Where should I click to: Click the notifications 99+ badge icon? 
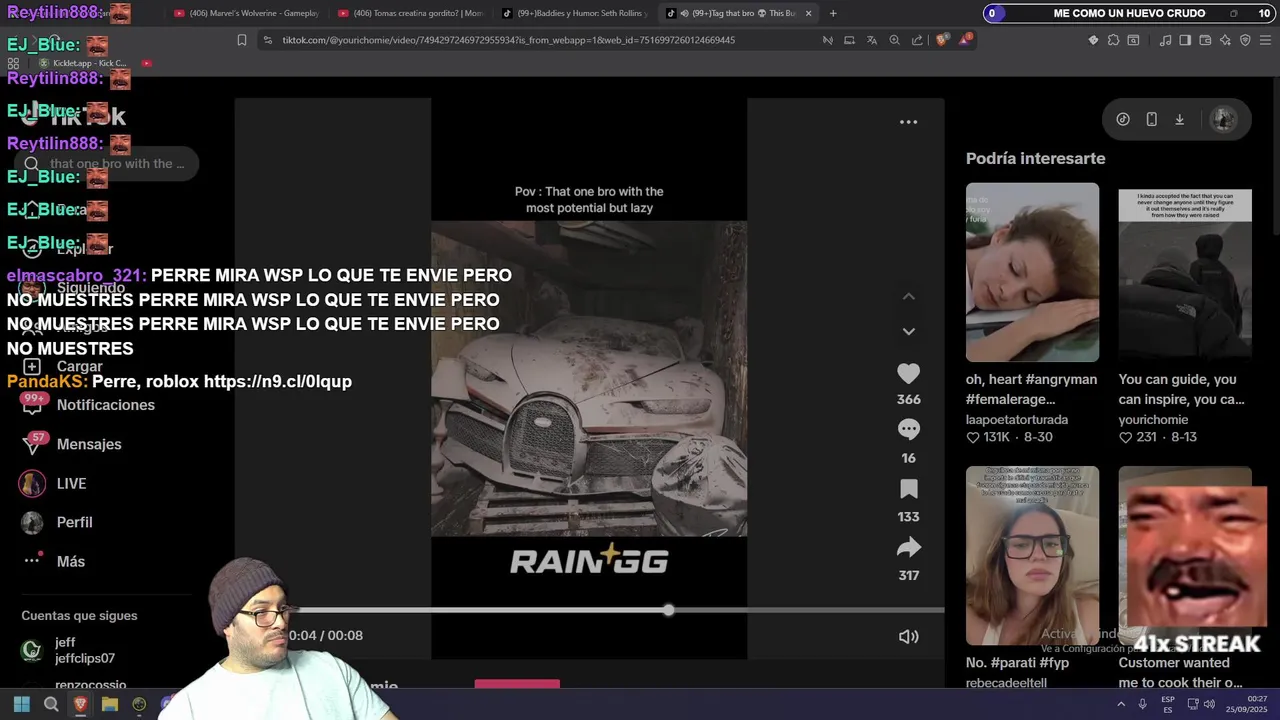33,402
